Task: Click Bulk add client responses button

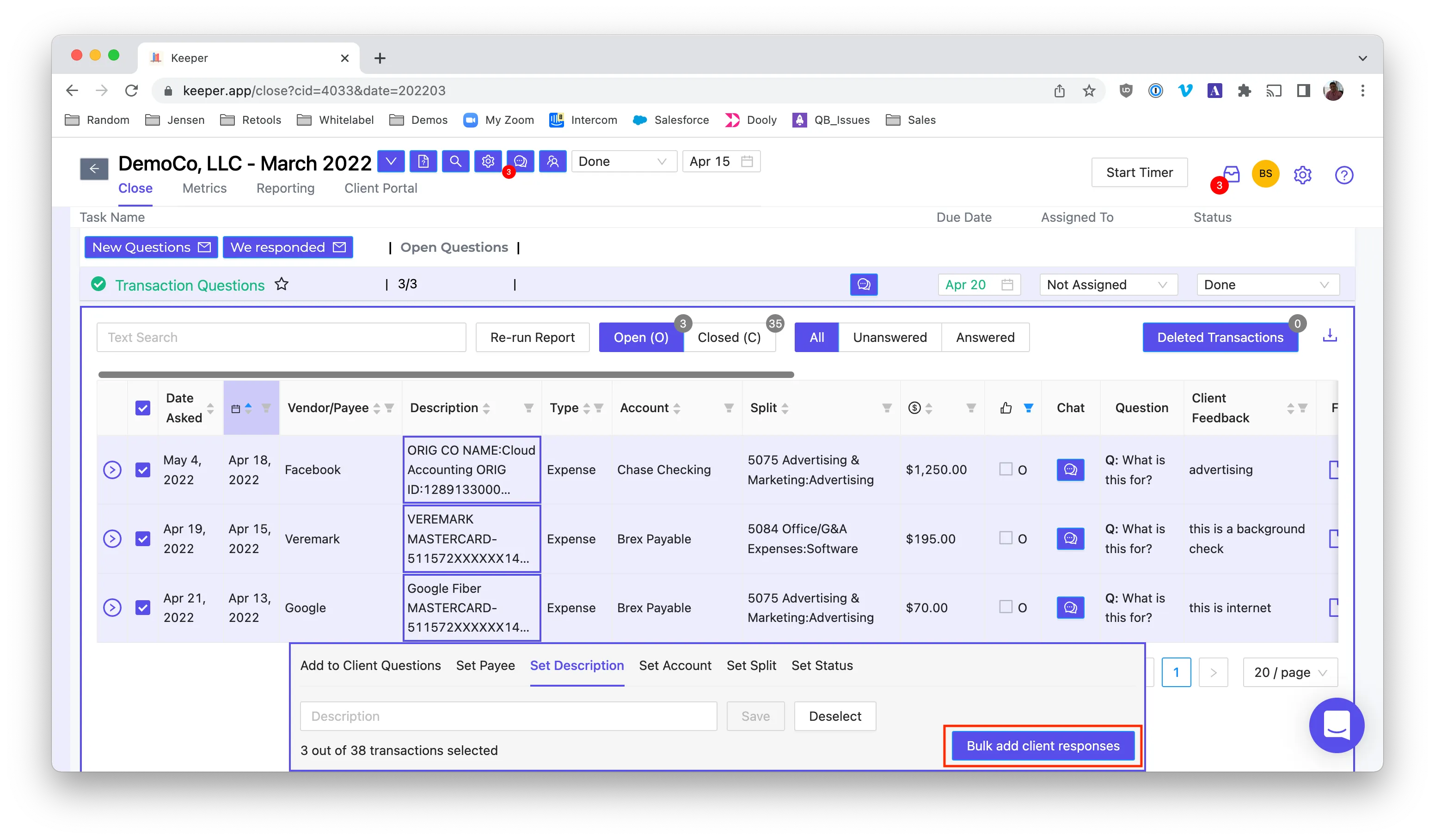Action: 1043,746
